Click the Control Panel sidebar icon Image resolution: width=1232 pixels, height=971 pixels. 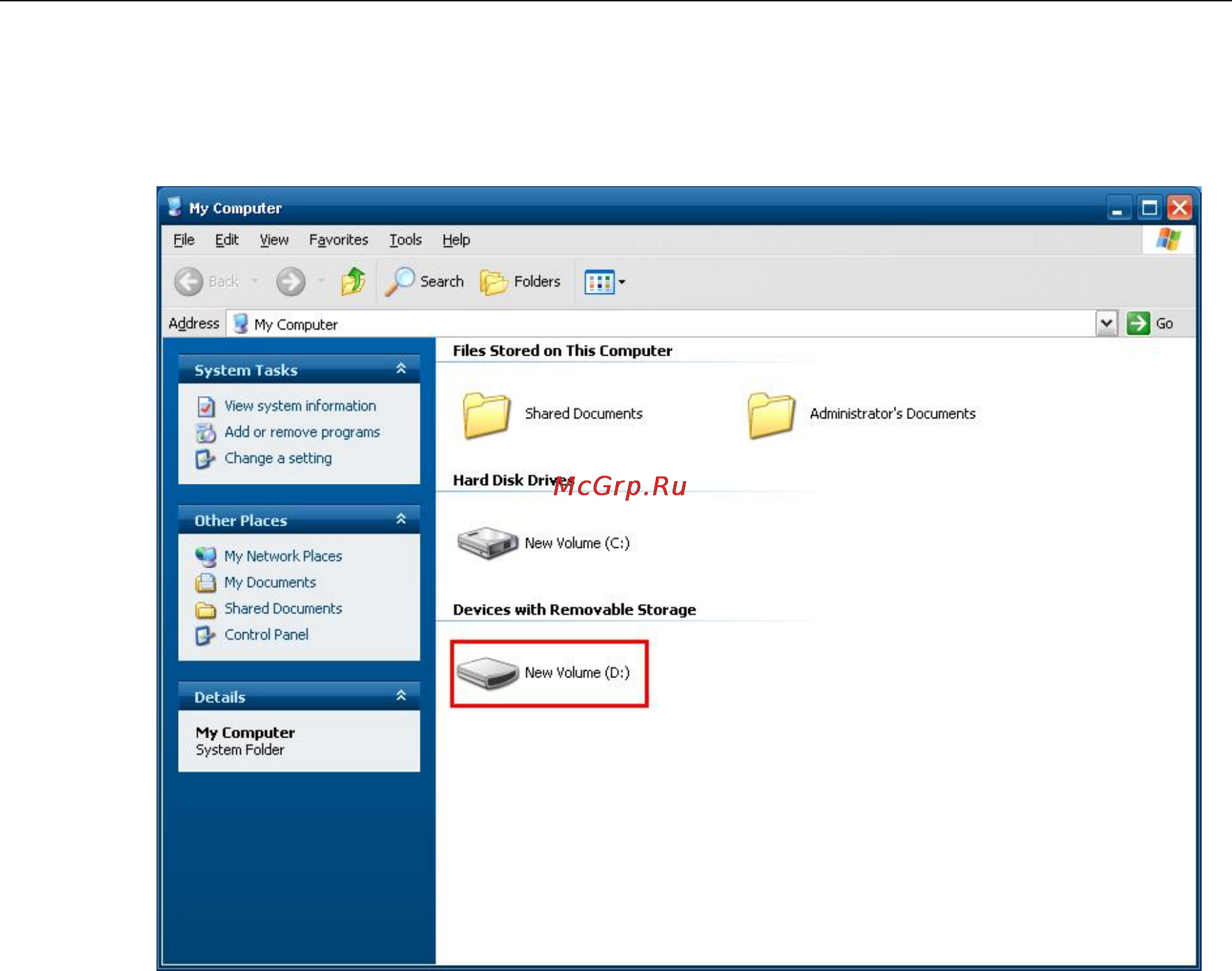click(x=206, y=636)
